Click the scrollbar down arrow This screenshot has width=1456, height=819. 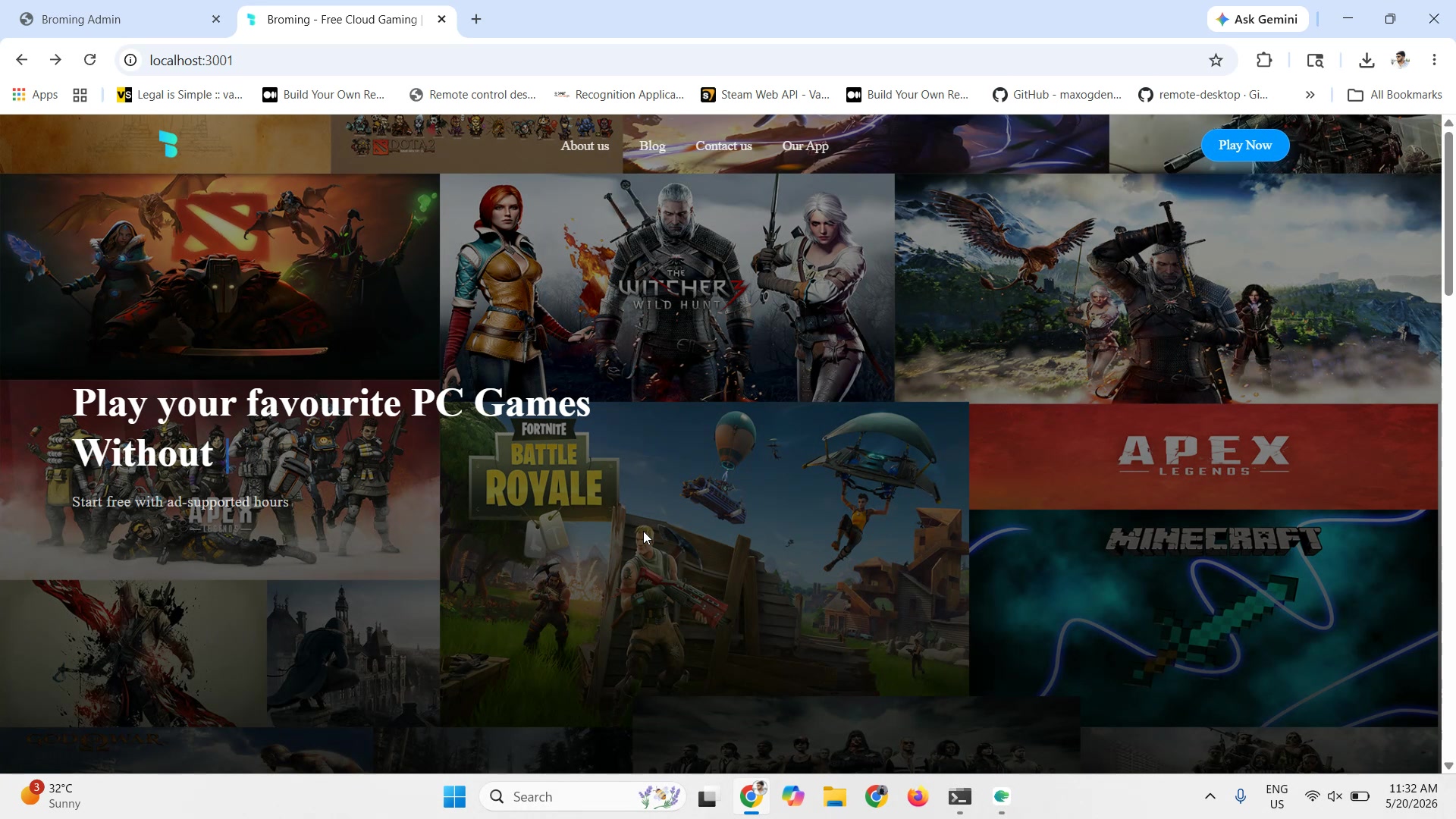pos(1448,766)
